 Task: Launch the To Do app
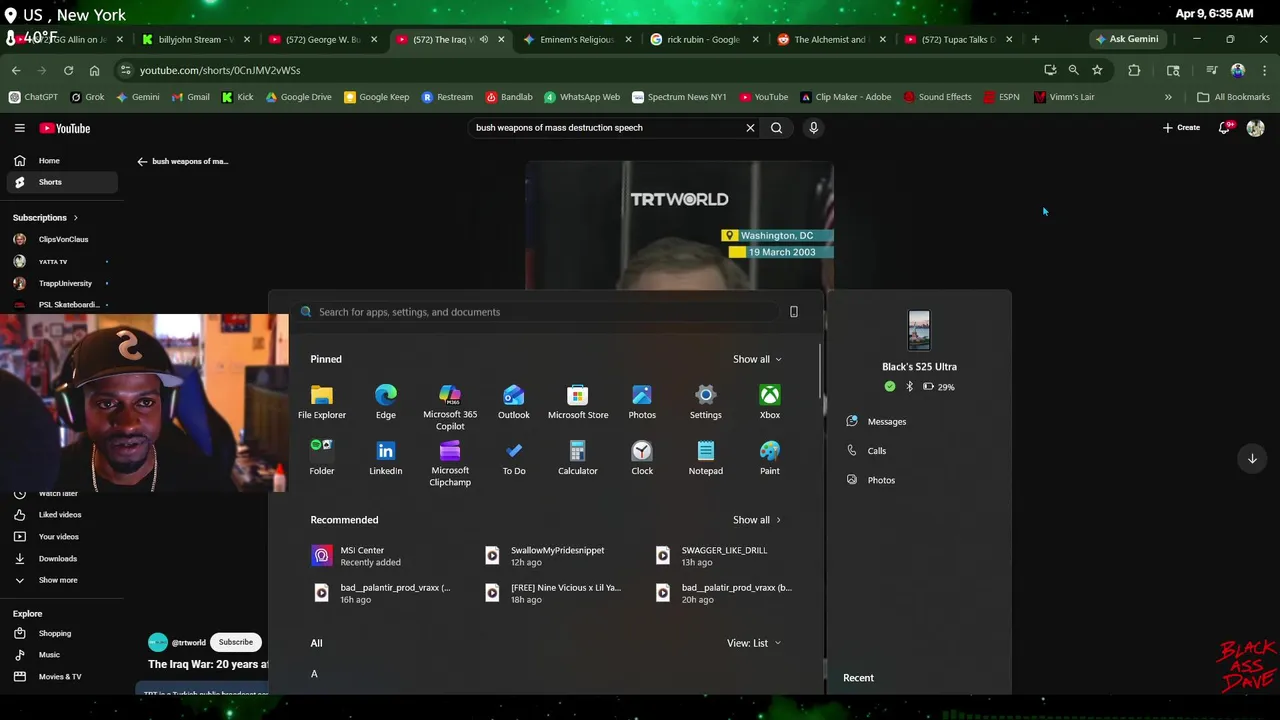514,458
